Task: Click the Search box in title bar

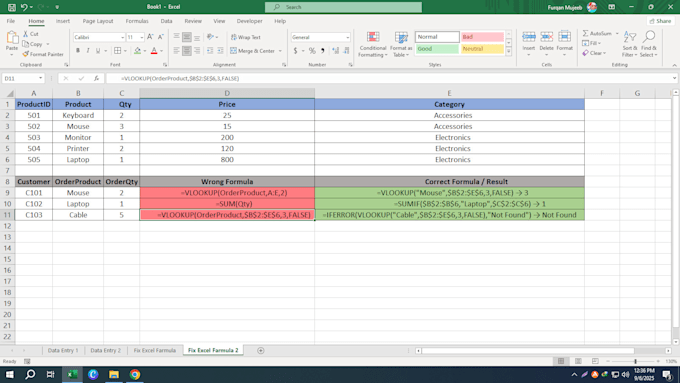Action: coord(343,7)
